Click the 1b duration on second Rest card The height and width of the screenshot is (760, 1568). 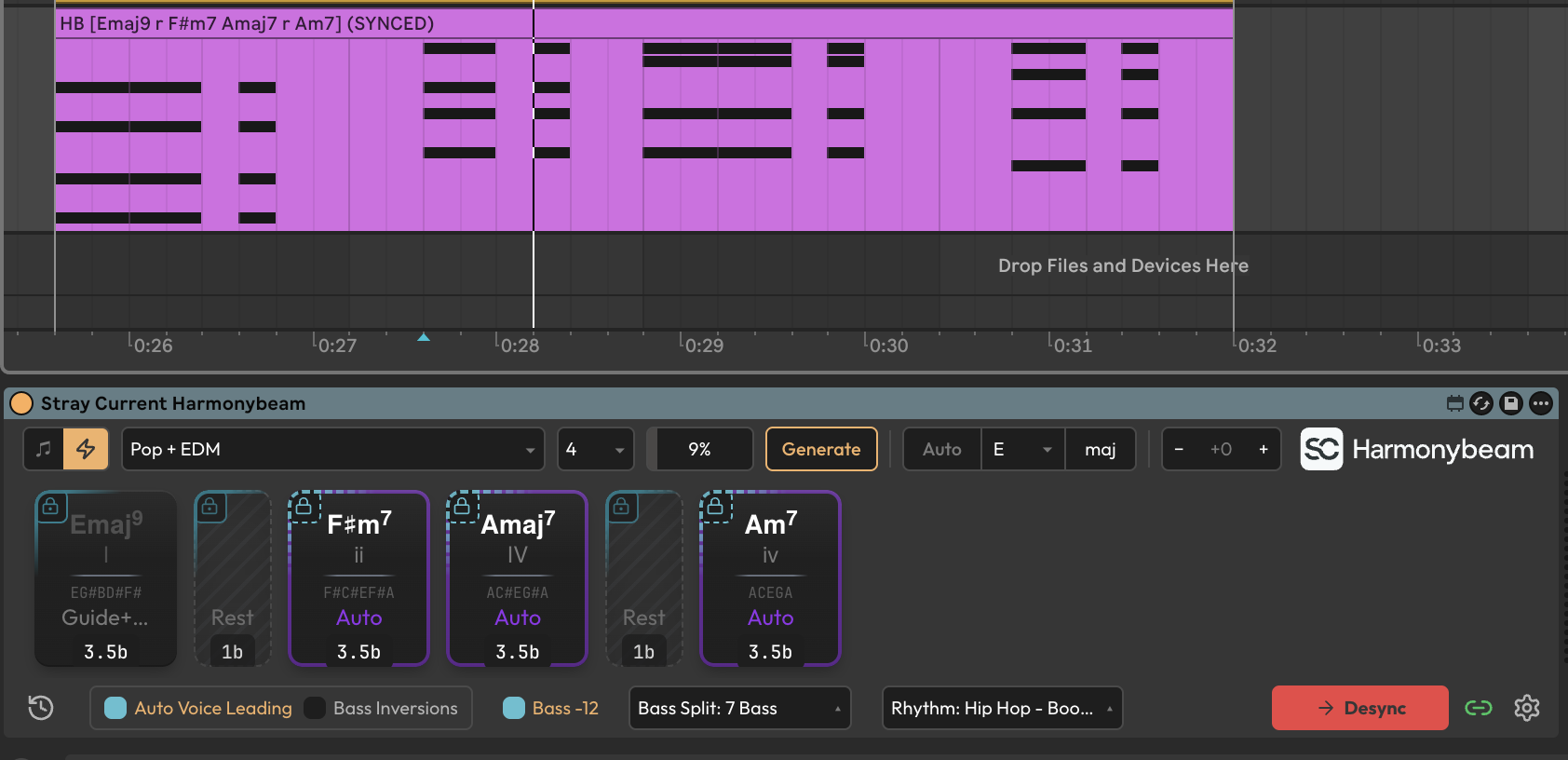pyautogui.click(x=643, y=652)
